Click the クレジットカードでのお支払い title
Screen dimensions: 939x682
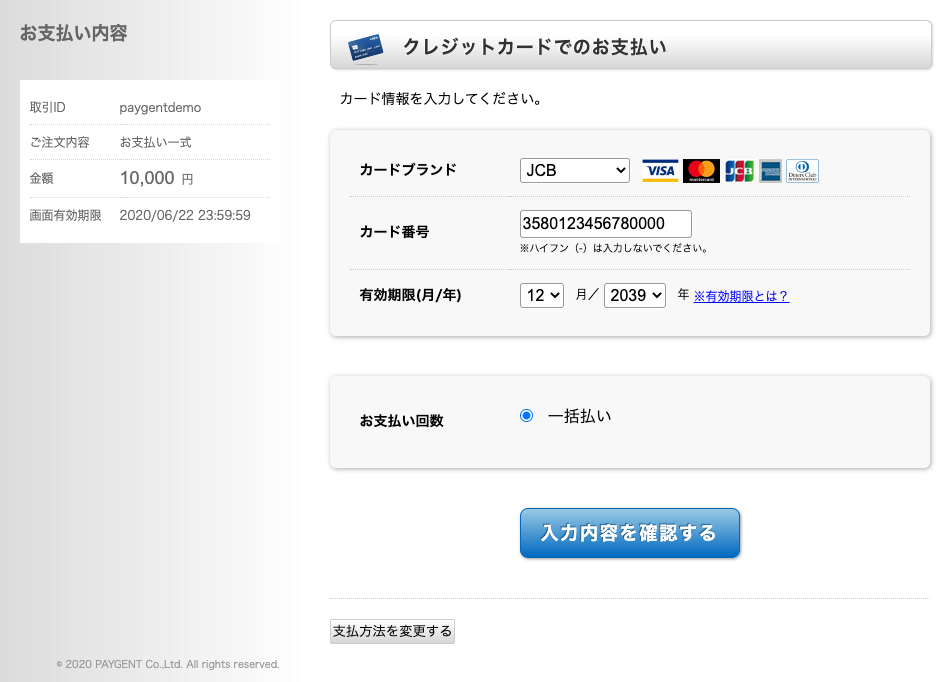click(535, 47)
